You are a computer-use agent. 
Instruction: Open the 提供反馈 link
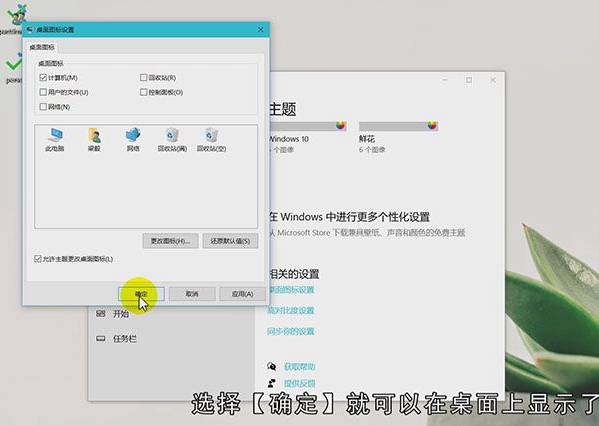coord(300,383)
